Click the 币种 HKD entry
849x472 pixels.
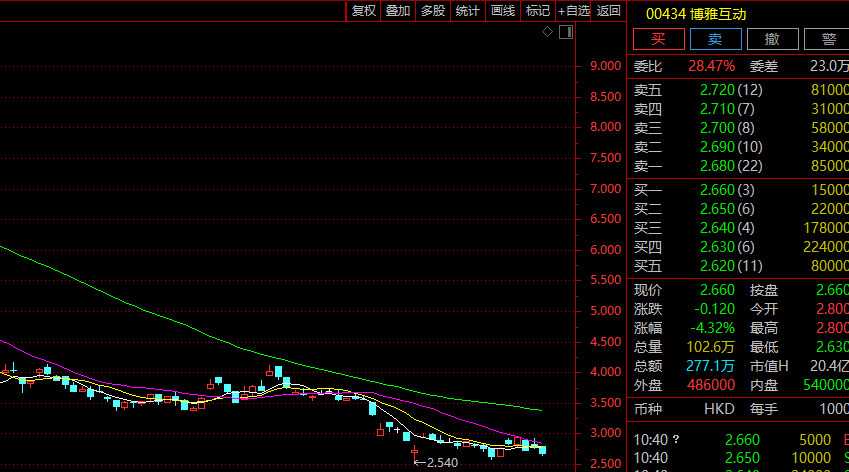tap(719, 409)
